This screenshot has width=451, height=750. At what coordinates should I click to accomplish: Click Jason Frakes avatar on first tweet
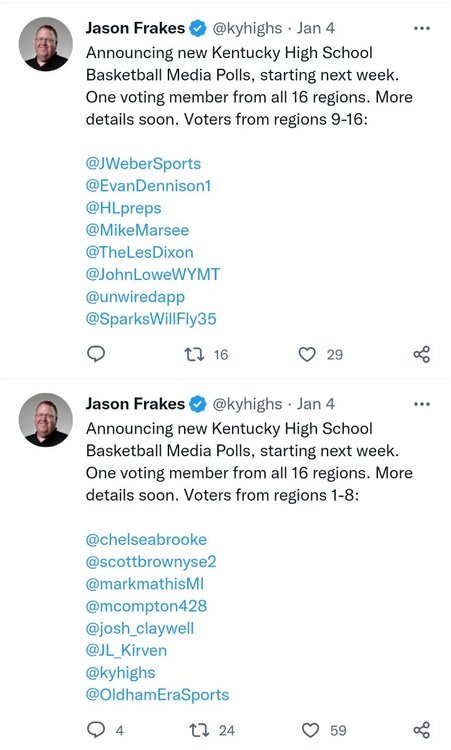[46, 44]
